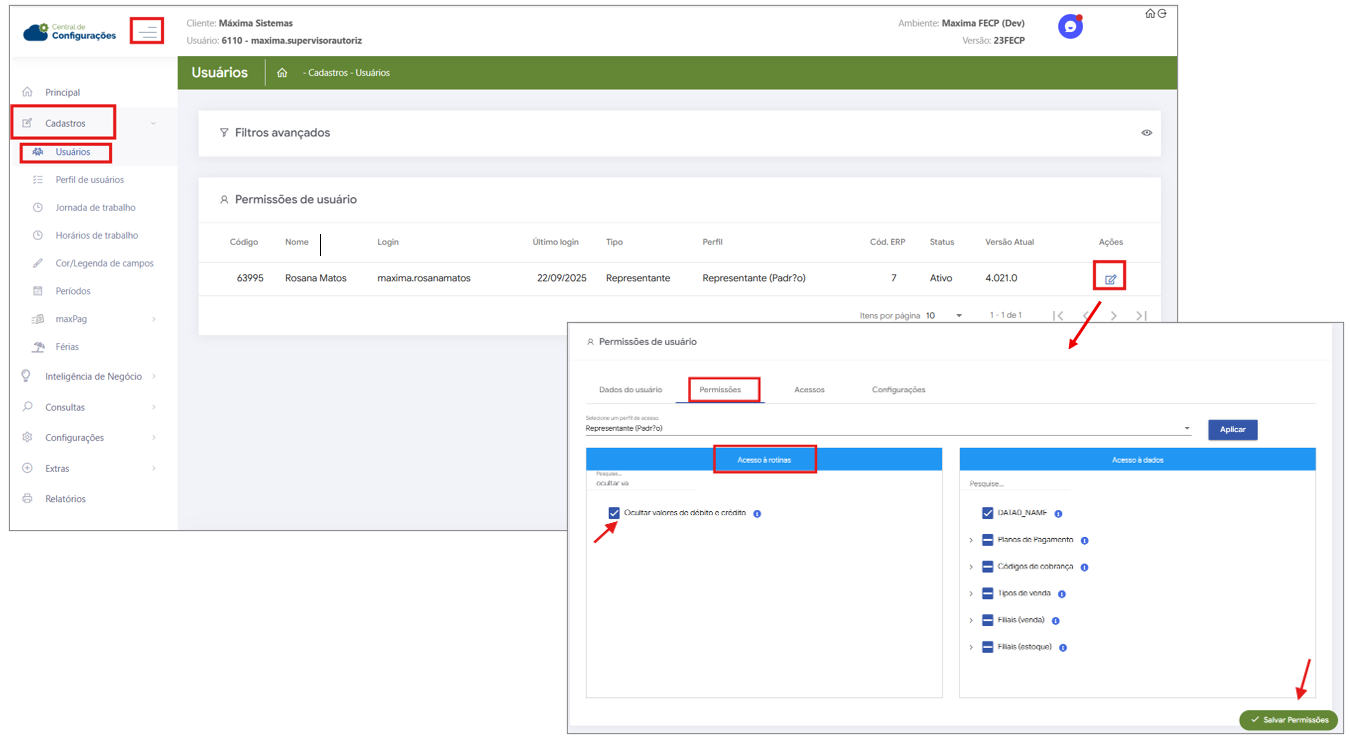Screen dimensions: 1350x737
Task: Click the Salvar Permissões button
Action: [x=1288, y=720]
